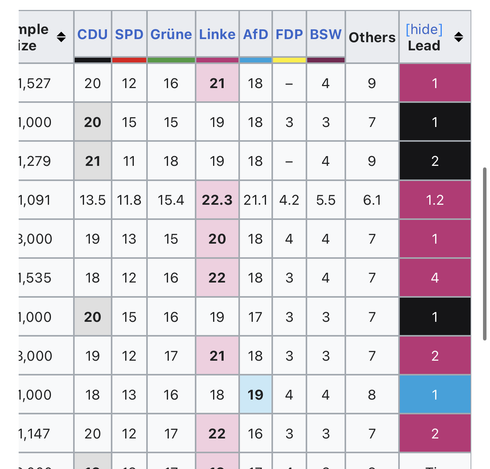Open the BSW party link
The image size is (490, 469).
[x=326, y=34]
